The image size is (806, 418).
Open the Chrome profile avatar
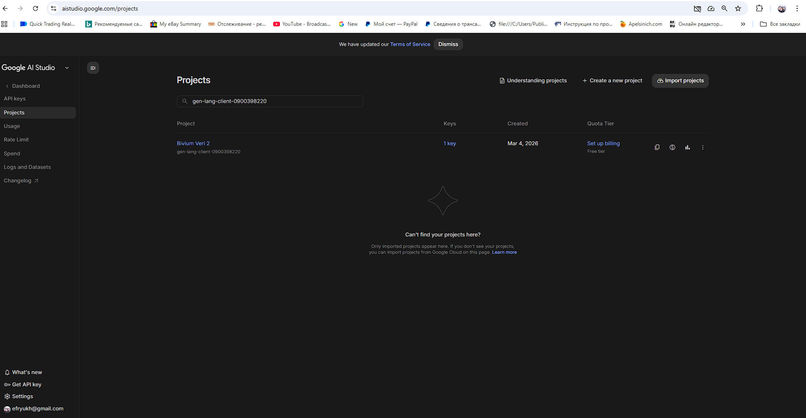[781, 8]
